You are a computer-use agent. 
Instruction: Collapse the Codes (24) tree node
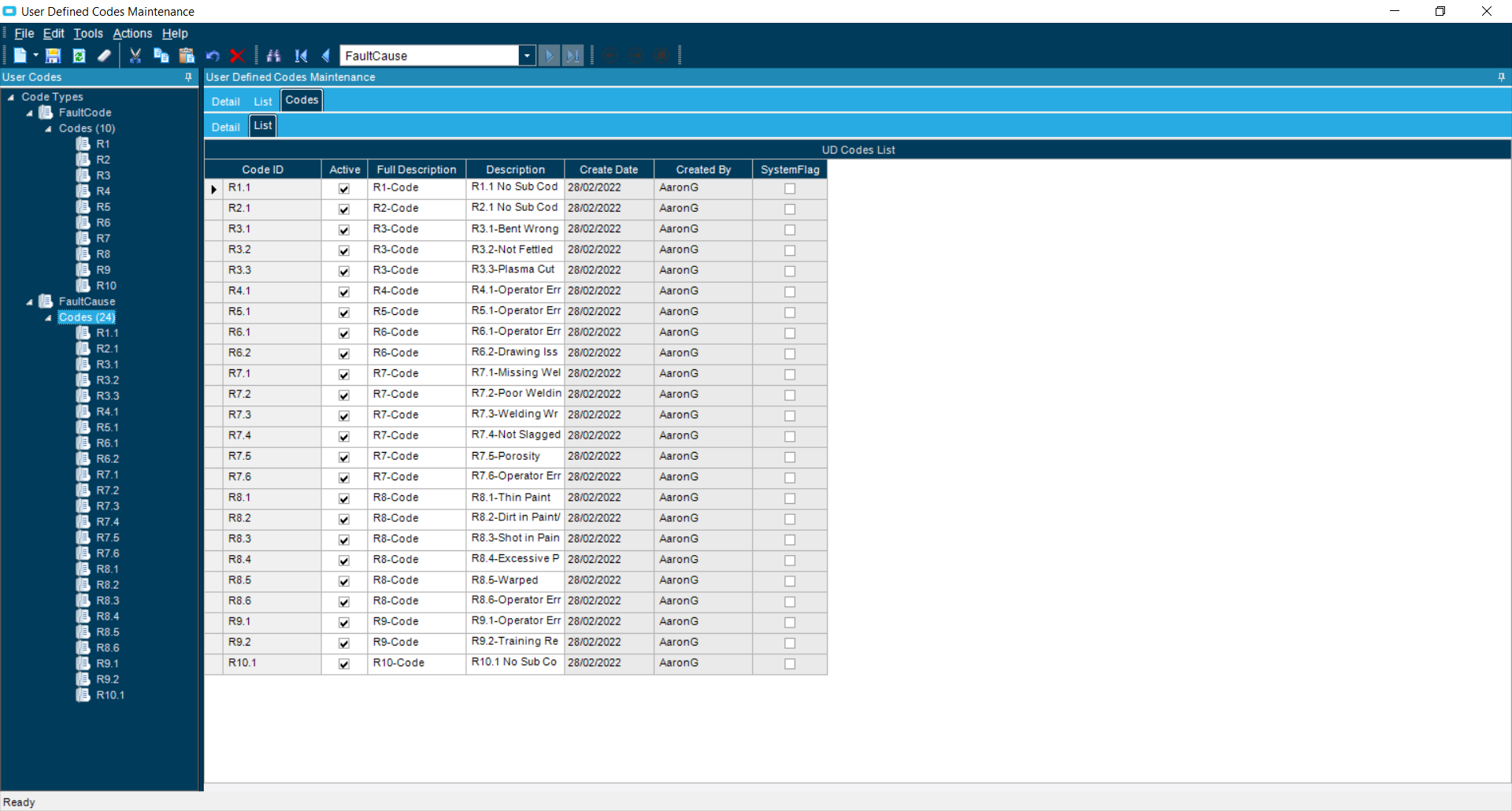tap(49, 318)
